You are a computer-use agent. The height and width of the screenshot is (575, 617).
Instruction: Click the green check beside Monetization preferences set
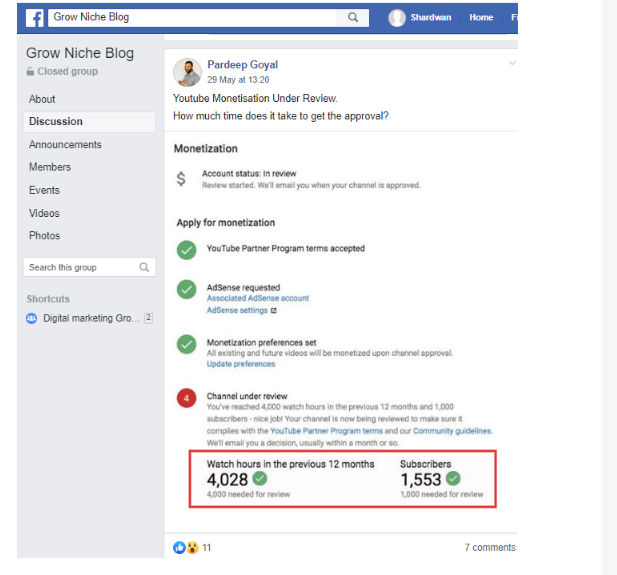(187, 344)
